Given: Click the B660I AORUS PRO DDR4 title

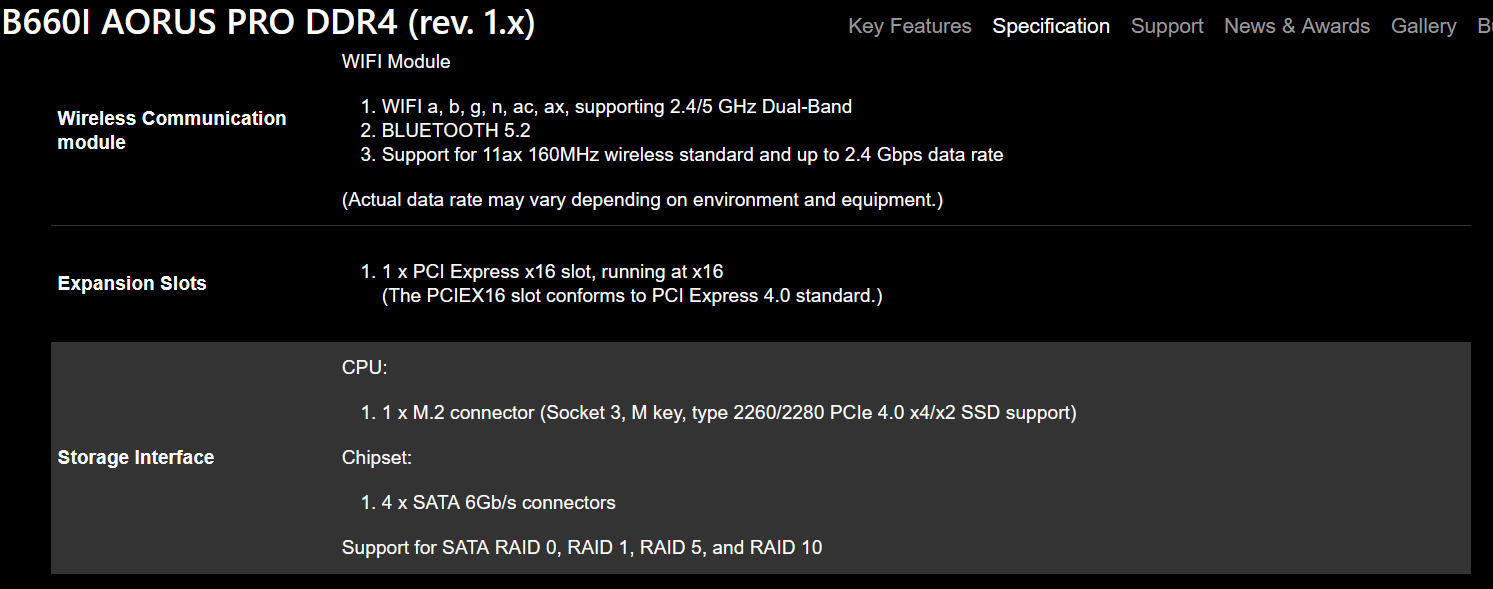Looking at the screenshot, I should [x=269, y=23].
